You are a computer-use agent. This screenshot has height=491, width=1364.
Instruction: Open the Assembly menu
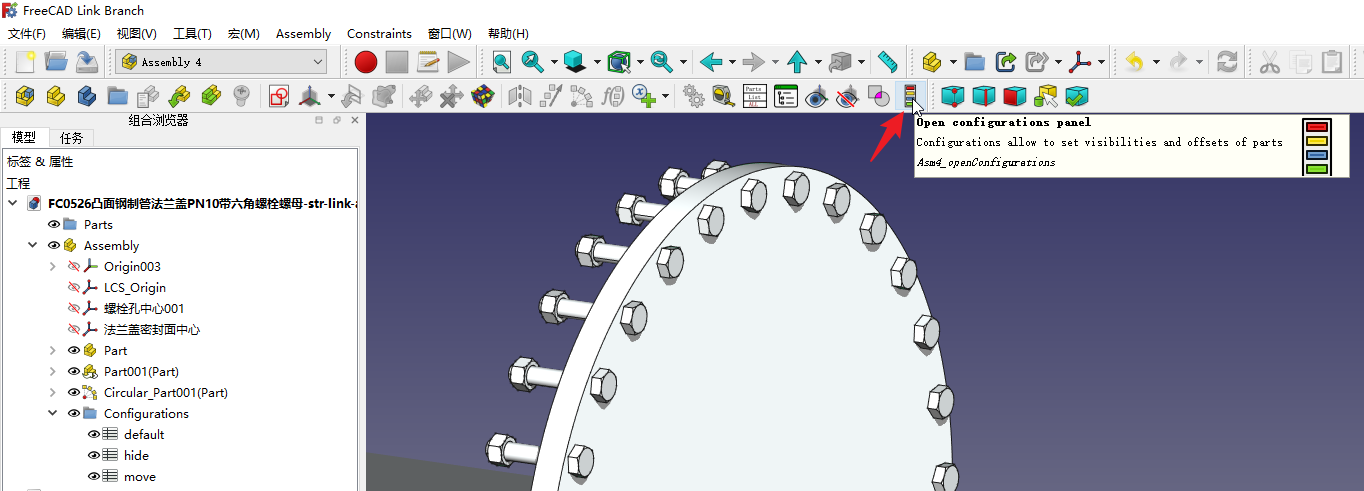pos(303,34)
